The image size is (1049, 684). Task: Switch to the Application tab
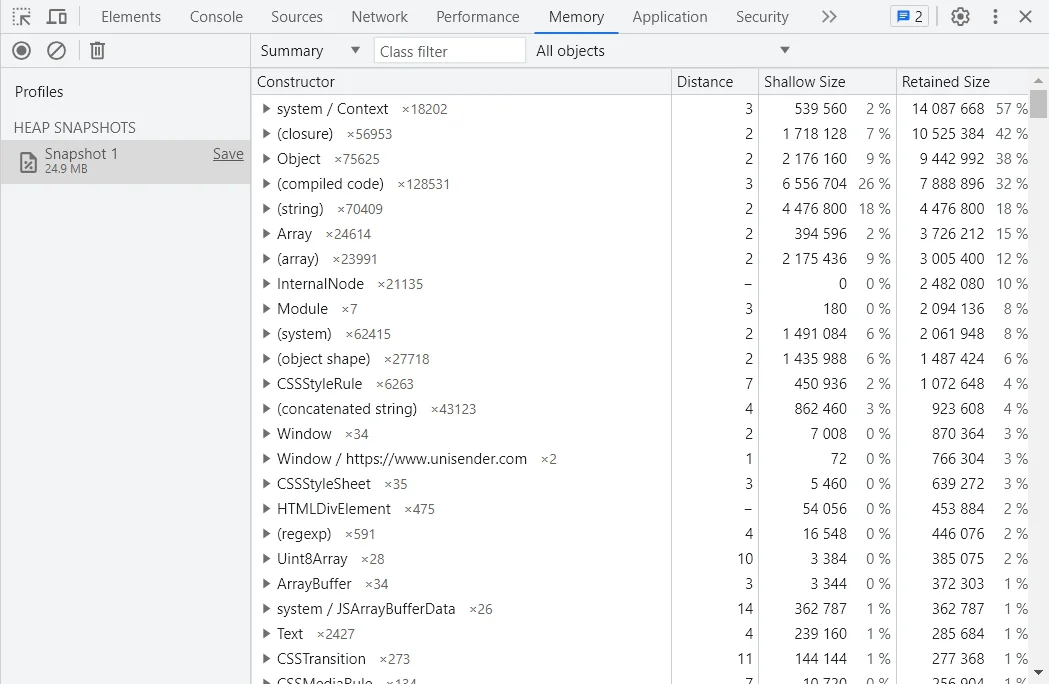tap(669, 17)
